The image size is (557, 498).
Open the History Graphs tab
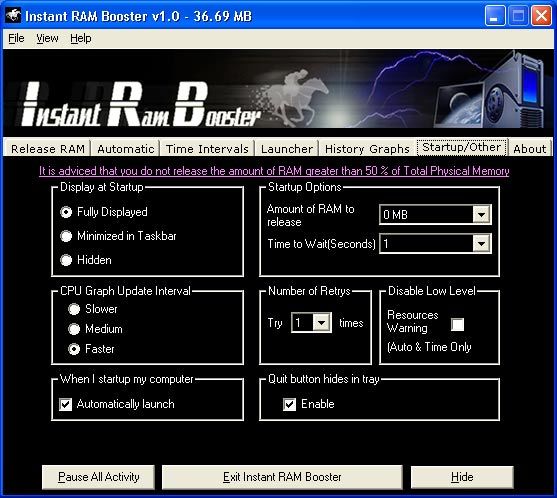click(x=367, y=148)
